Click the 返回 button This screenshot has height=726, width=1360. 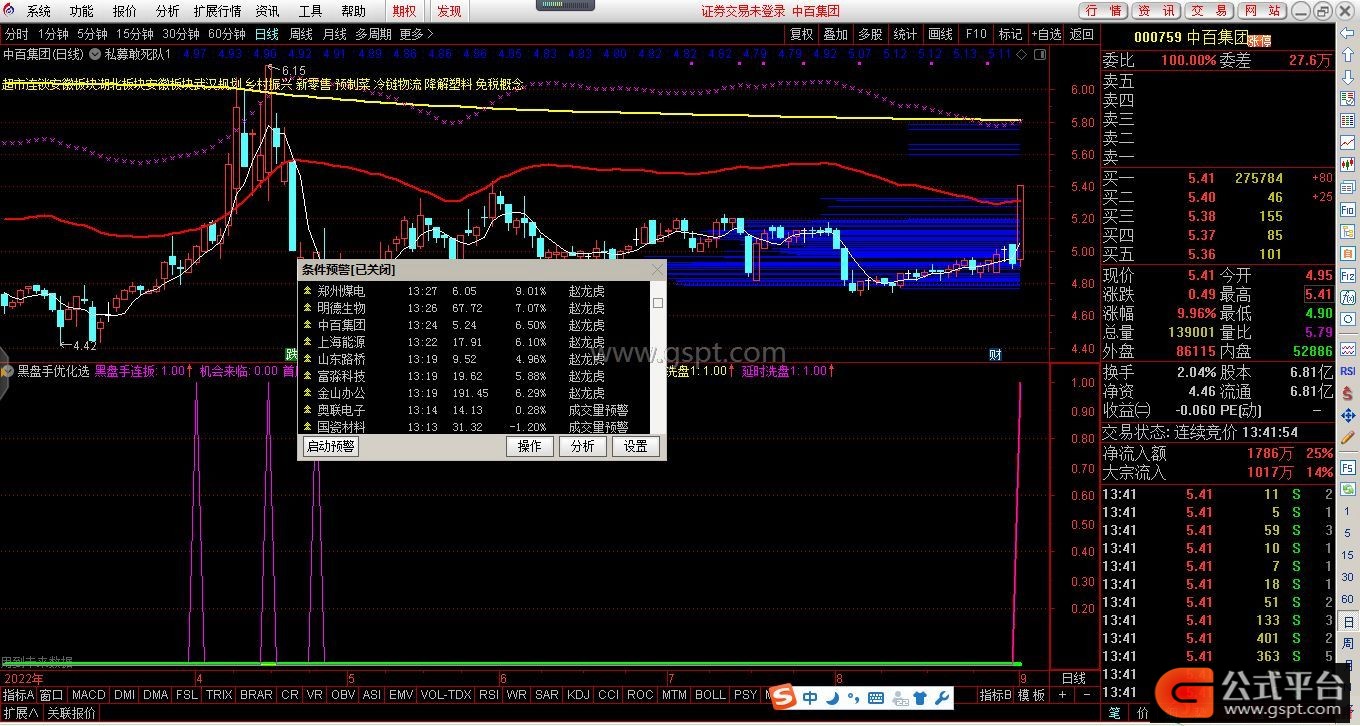point(1082,34)
